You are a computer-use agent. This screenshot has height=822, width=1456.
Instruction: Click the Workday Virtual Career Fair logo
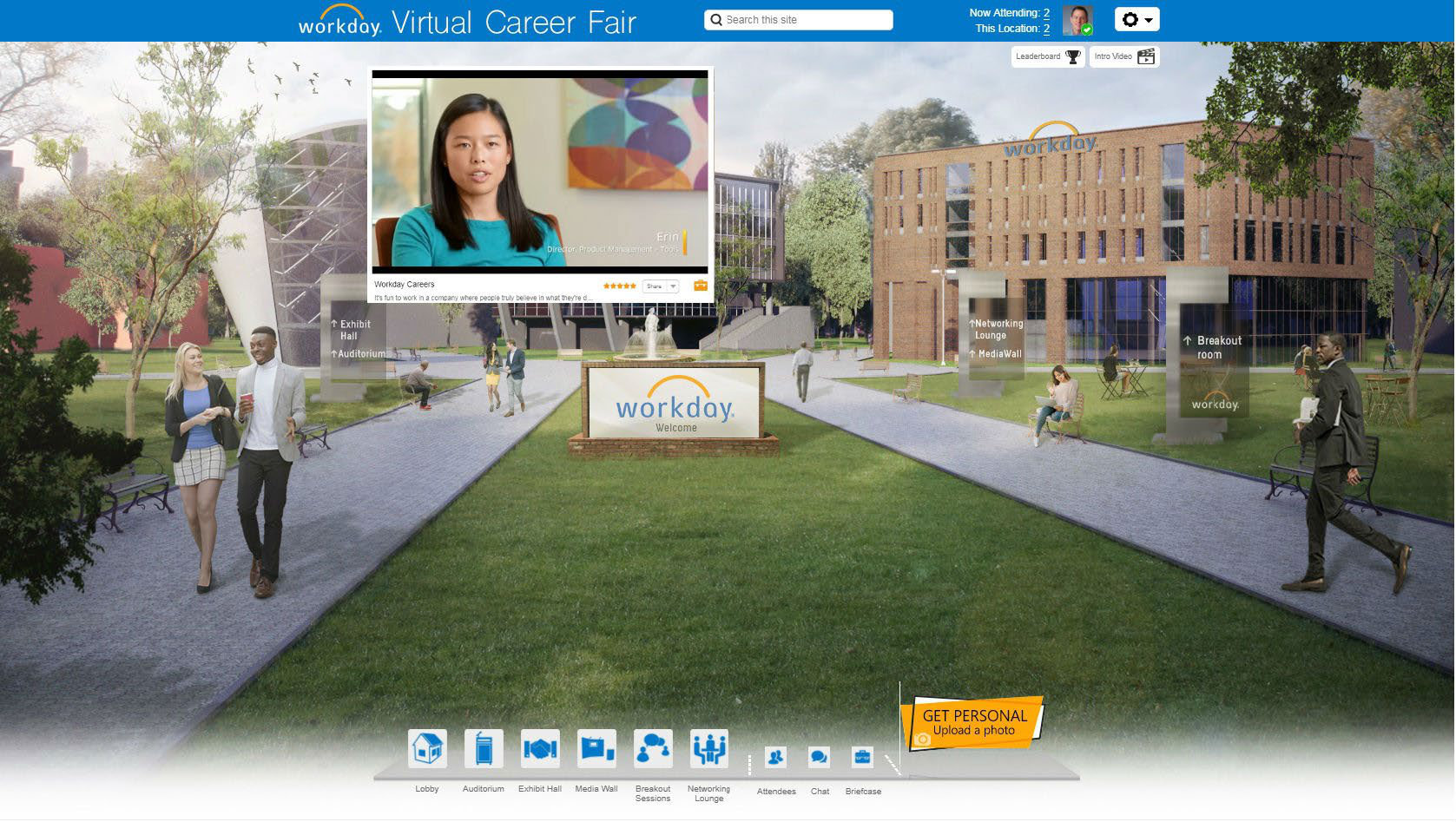[467, 22]
